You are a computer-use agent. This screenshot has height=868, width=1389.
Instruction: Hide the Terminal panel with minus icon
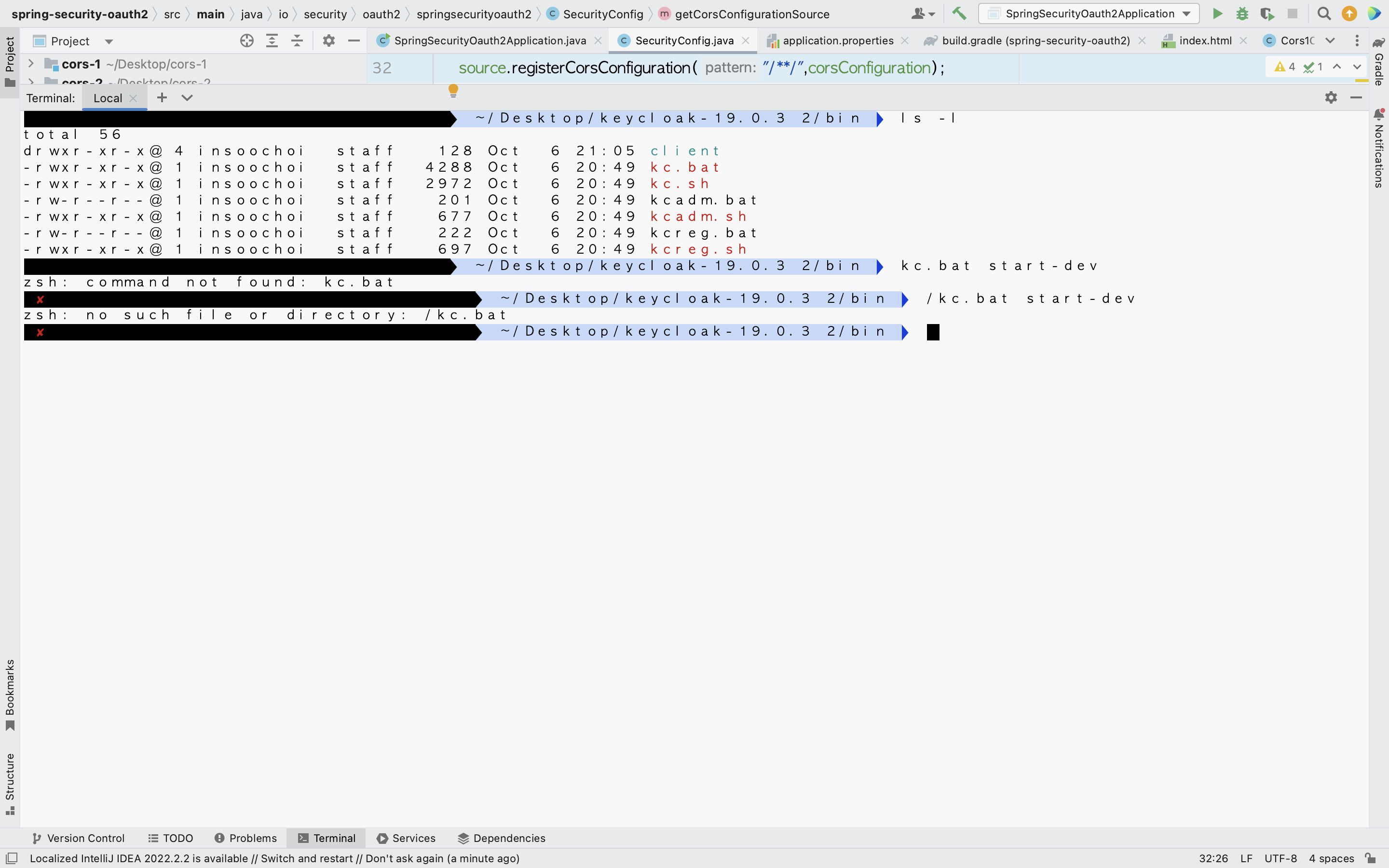coord(1356,97)
